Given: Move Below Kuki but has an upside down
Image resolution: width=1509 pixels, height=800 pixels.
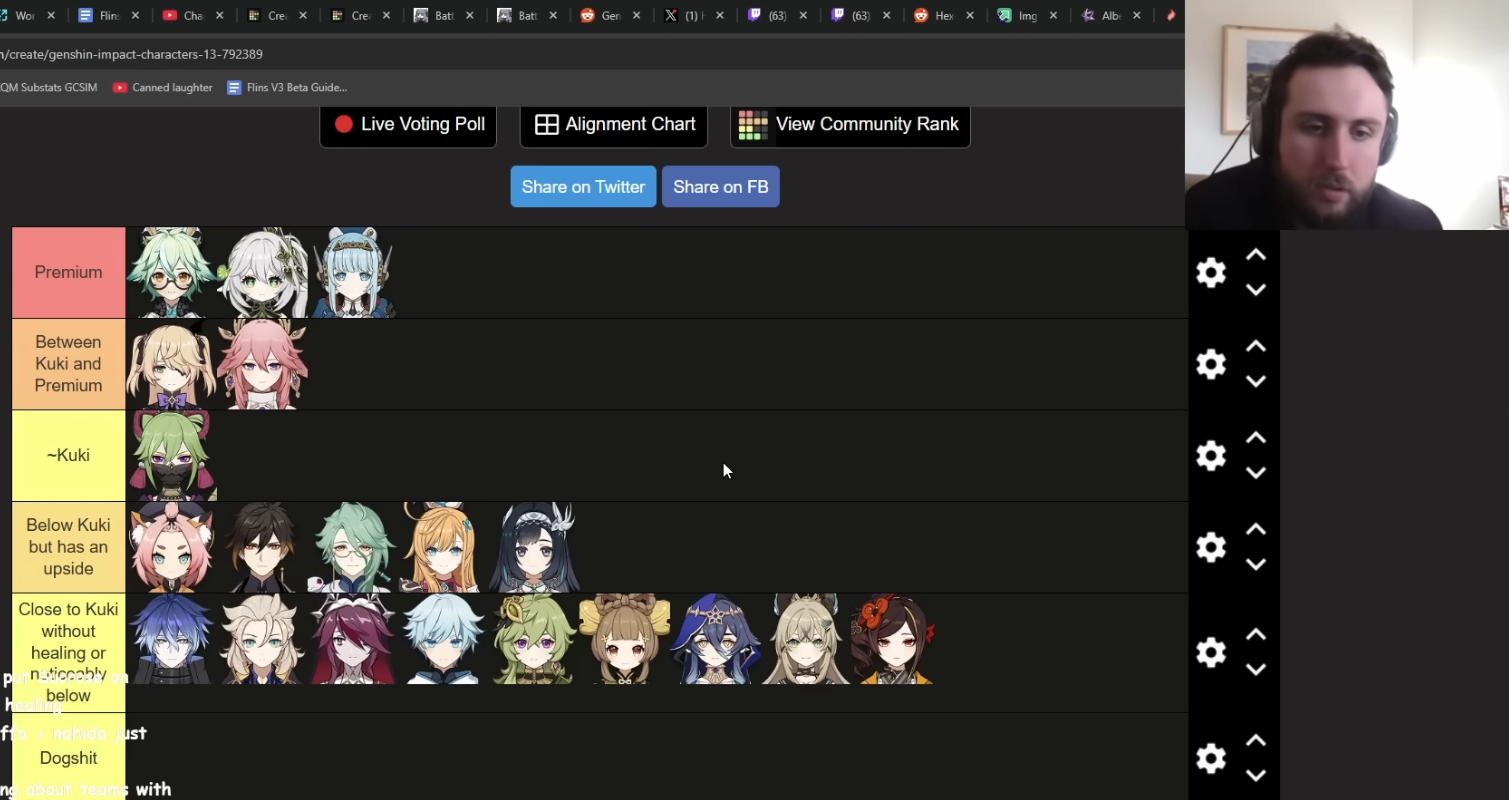Looking at the screenshot, I should [x=1256, y=564].
